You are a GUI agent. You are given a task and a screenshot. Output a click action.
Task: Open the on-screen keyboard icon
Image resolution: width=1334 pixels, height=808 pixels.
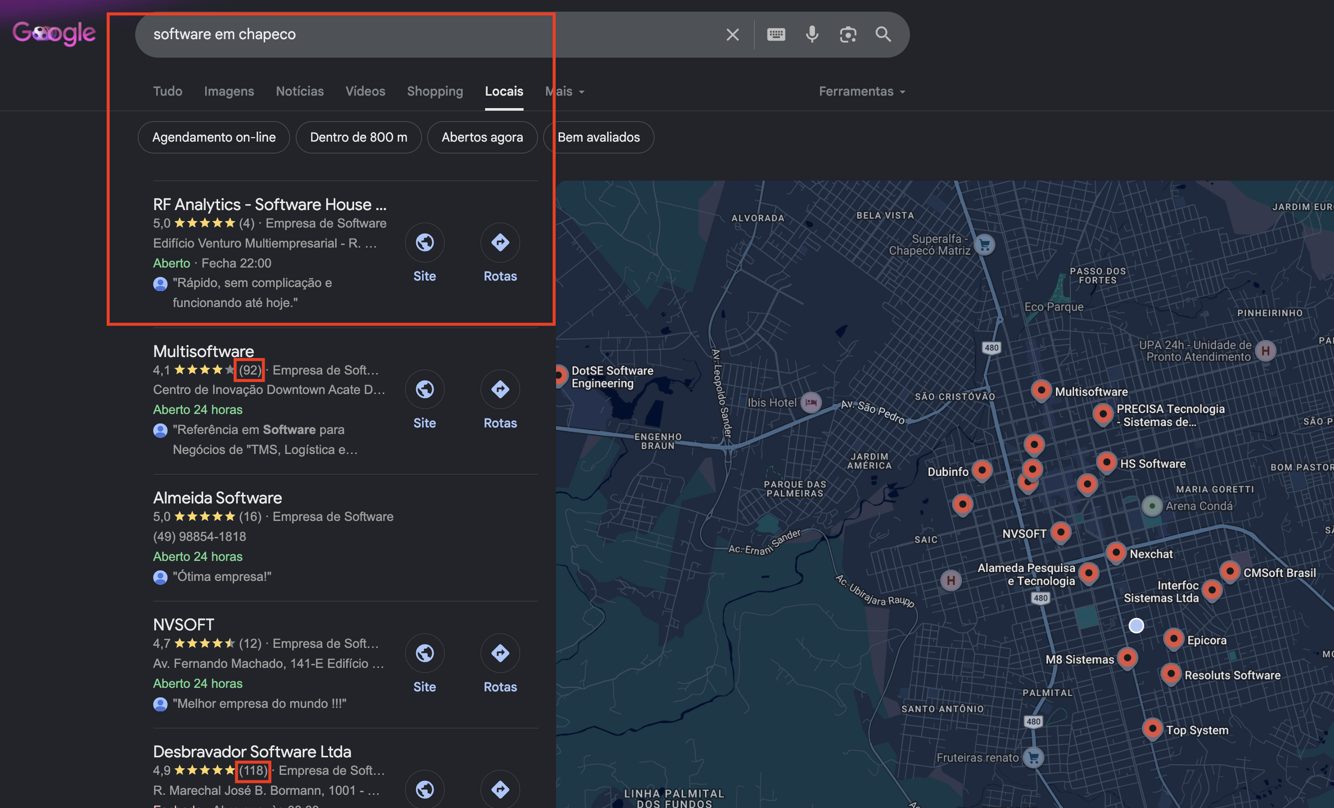pos(776,34)
